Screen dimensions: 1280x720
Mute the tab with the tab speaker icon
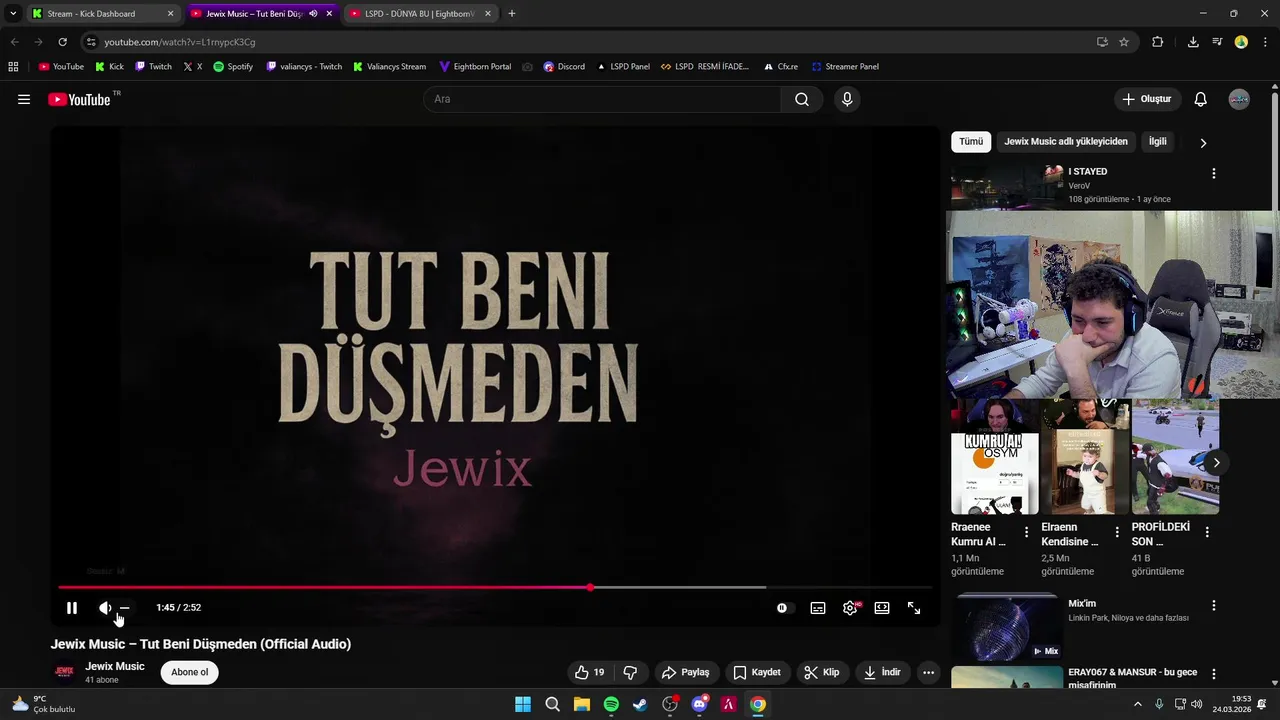(x=313, y=14)
